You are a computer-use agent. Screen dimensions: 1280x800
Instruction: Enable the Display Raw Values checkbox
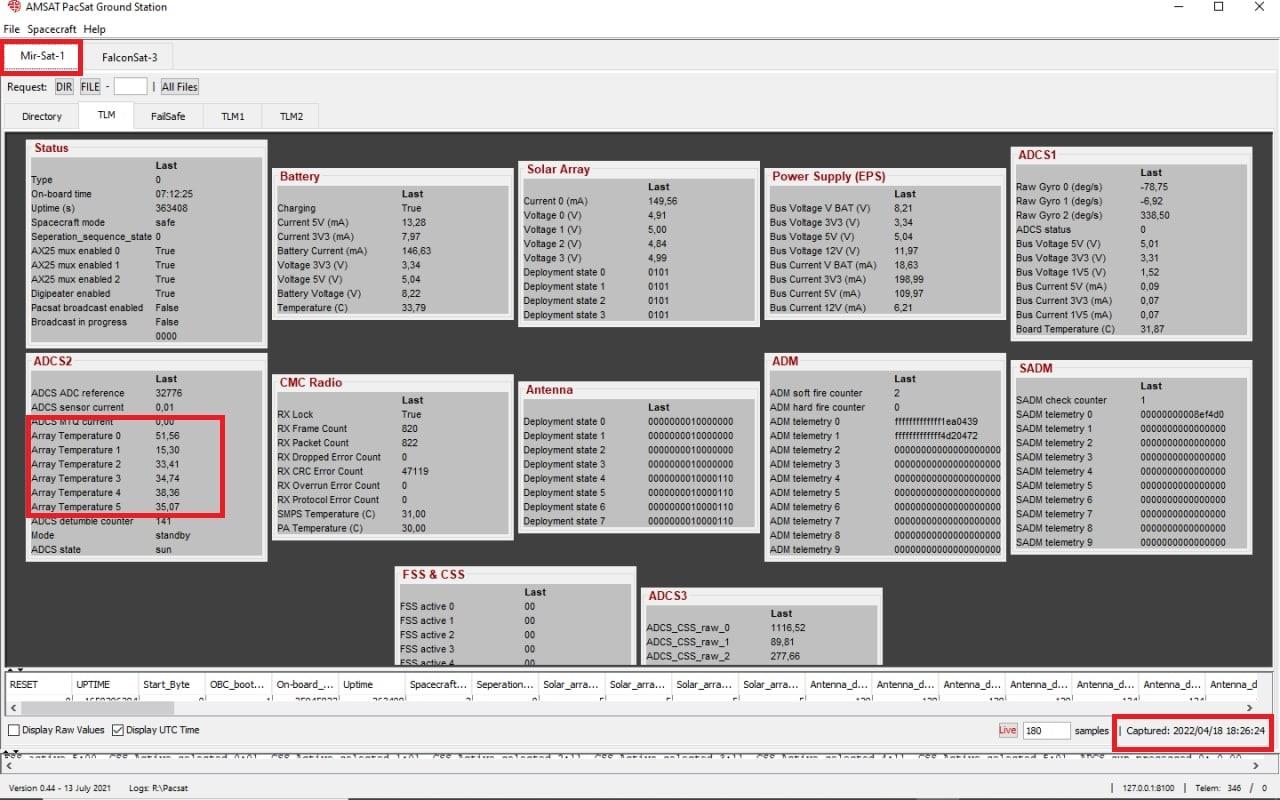coord(14,730)
